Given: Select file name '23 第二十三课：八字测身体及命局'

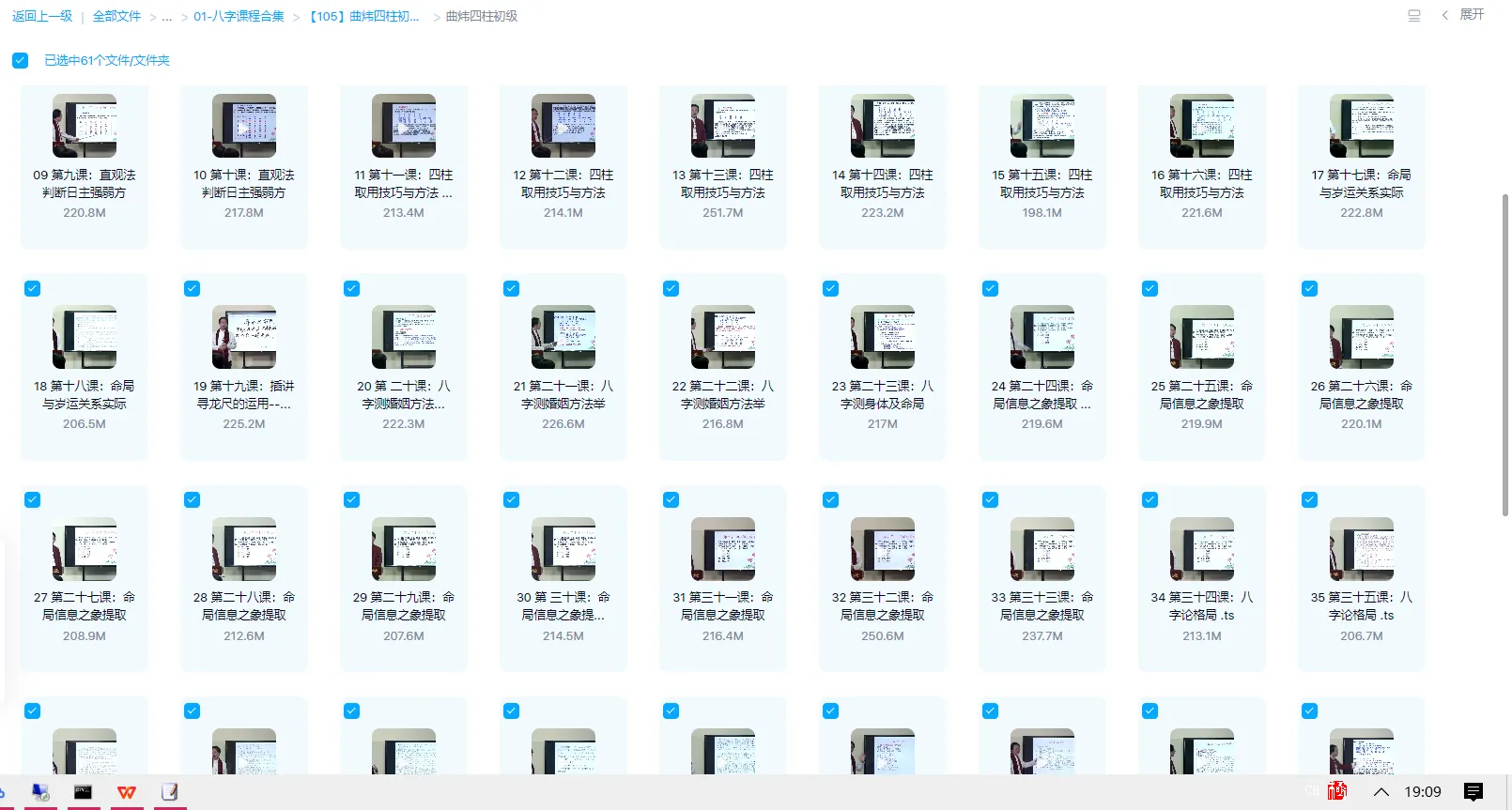Looking at the screenshot, I should (x=883, y=394).
